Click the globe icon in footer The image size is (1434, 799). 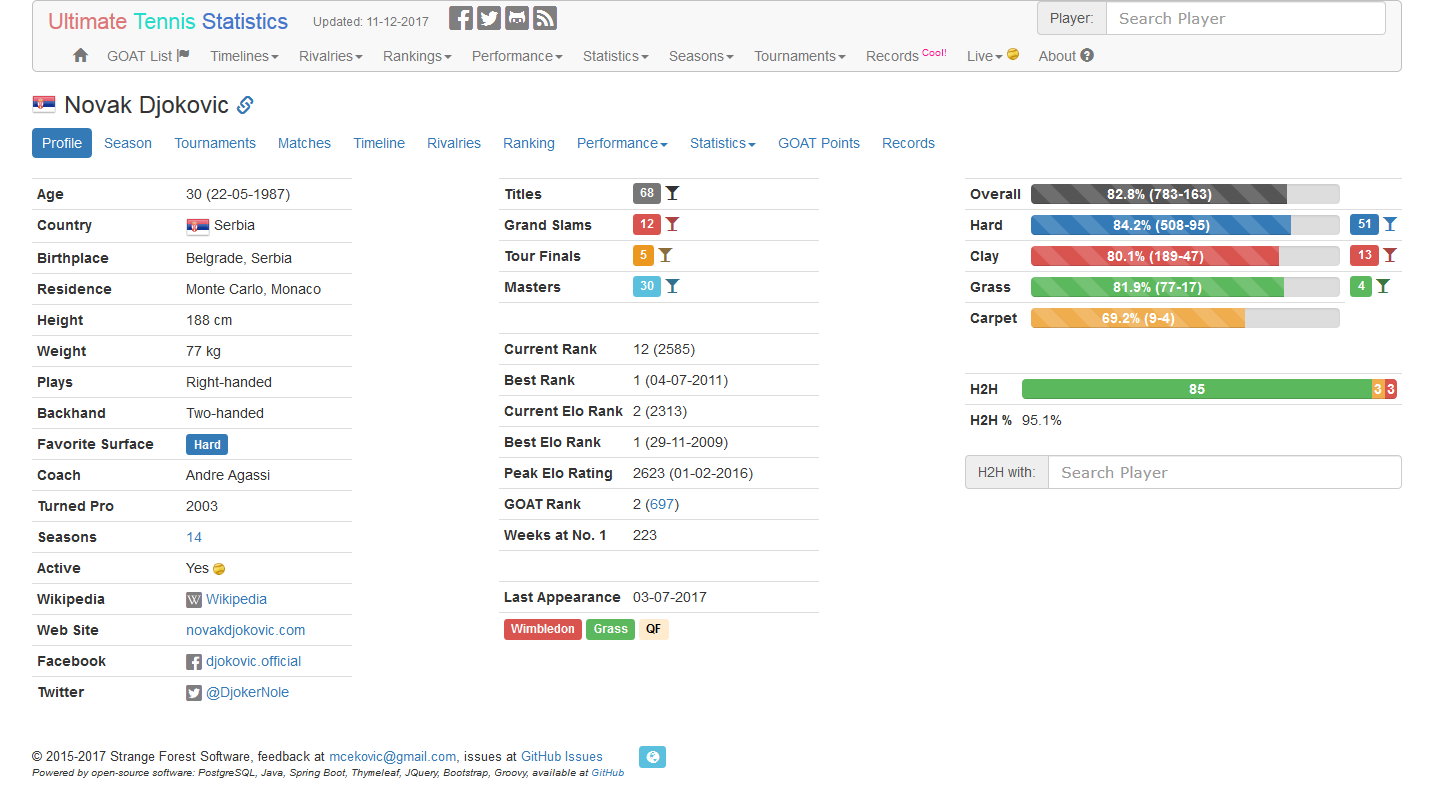tap(652, 757)
